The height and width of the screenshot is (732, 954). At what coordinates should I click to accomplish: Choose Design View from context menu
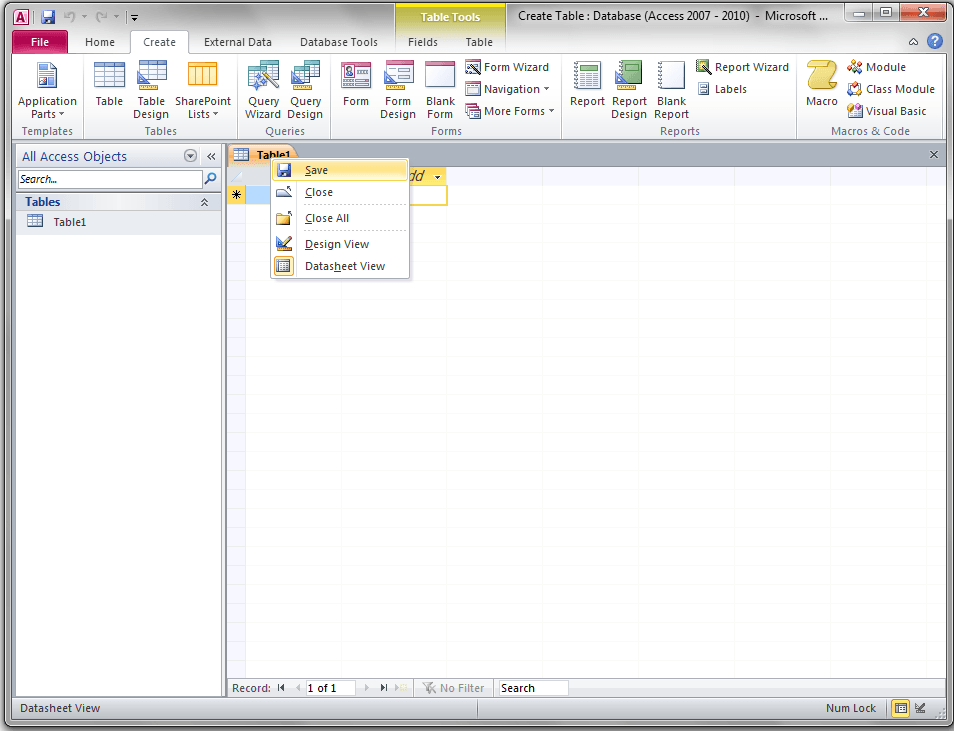340,244
